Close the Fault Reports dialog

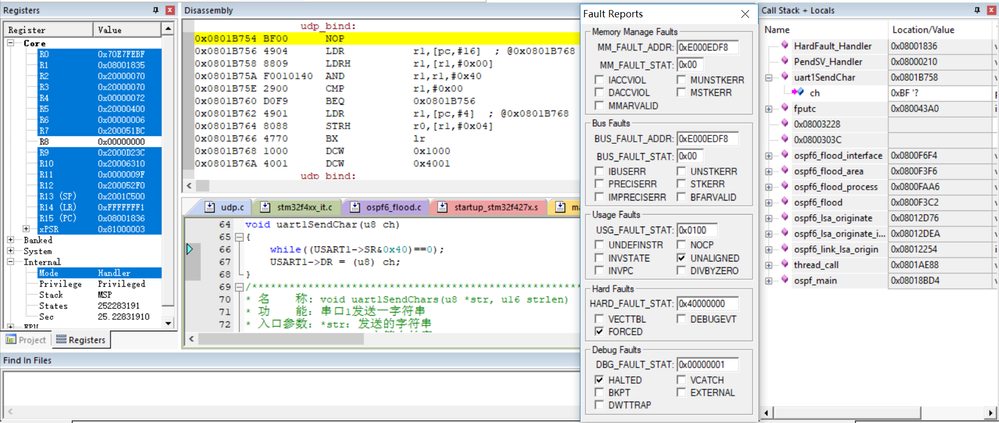pos(743,14)
